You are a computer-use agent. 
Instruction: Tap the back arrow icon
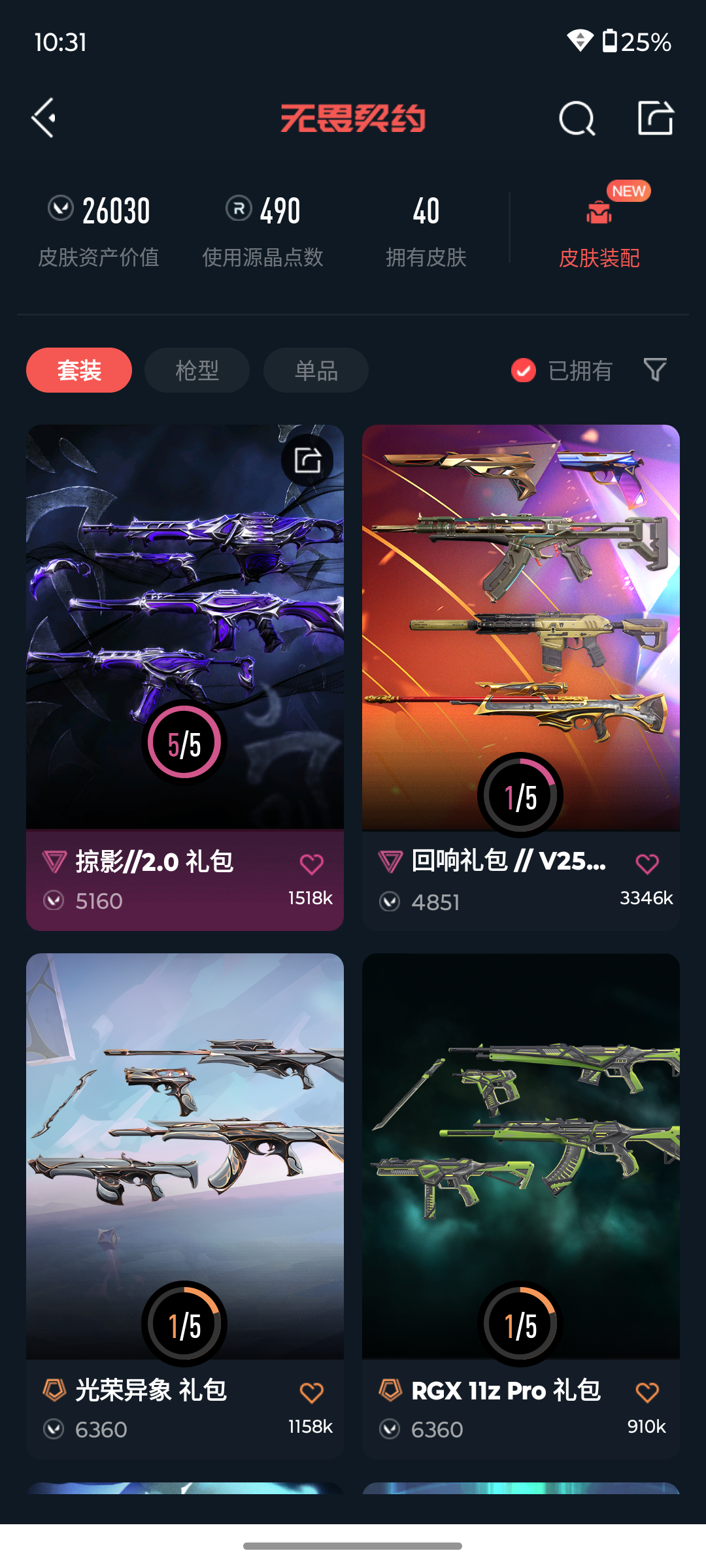point(44,118)
